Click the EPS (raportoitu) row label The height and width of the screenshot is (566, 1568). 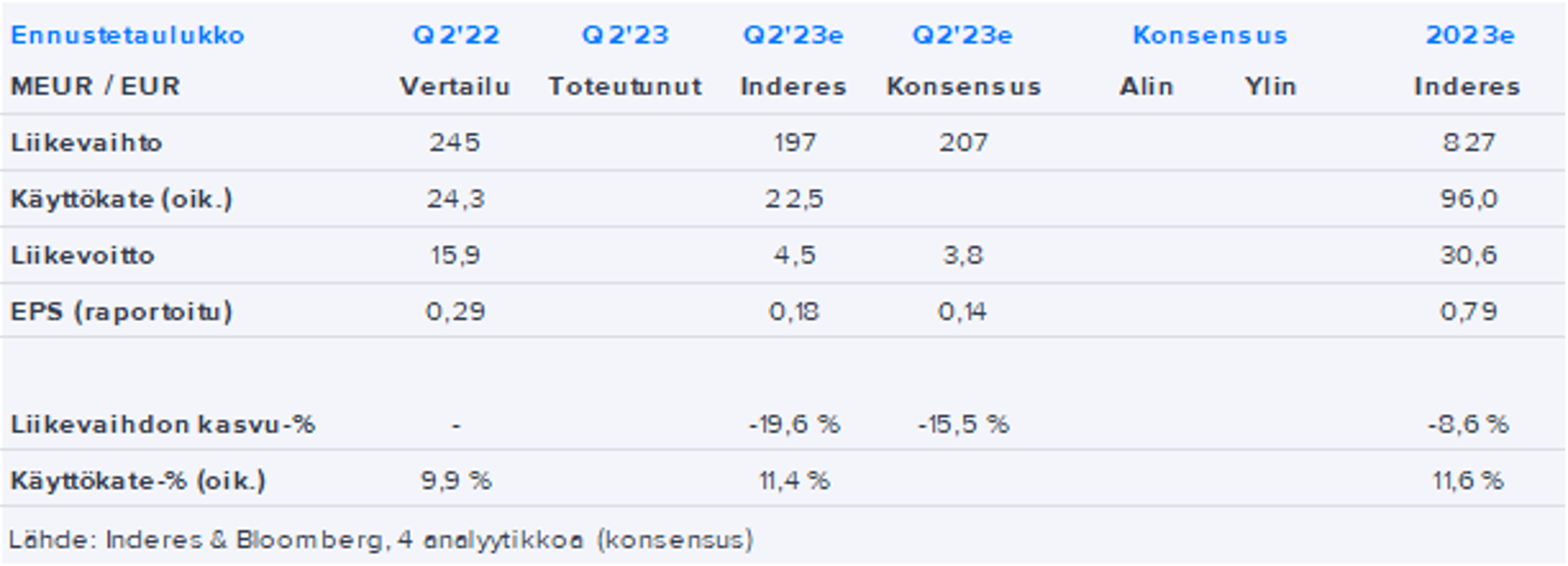click(x=121, y=312)
